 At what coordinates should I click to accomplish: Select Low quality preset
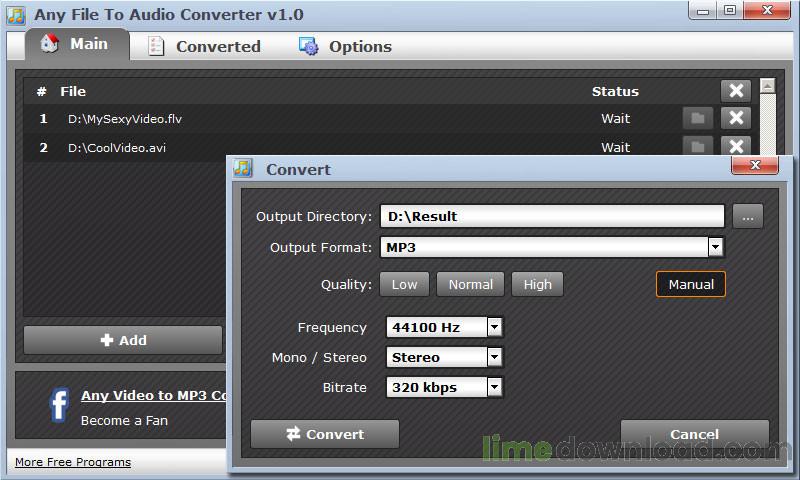pyautogui.click(x=405, y=284)
